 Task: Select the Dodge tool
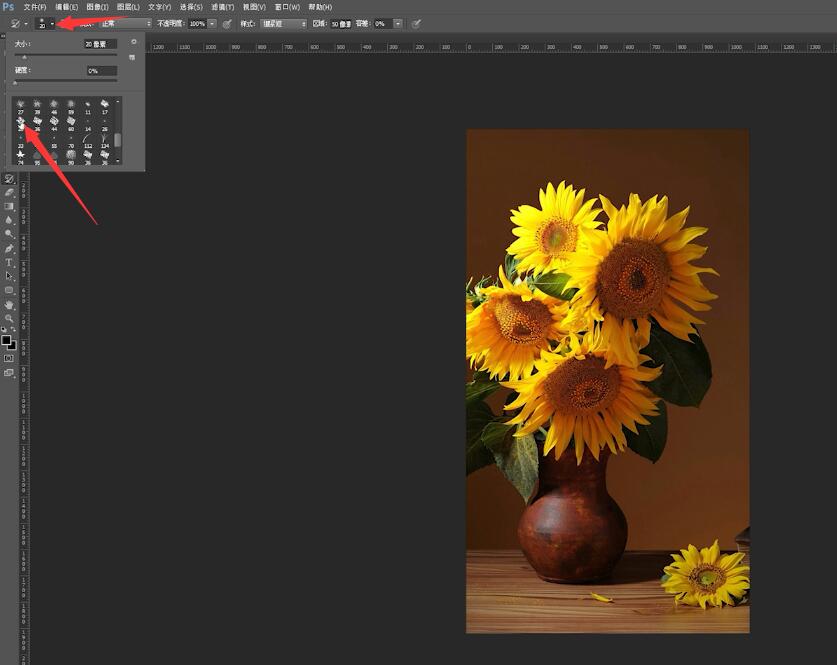9,234
